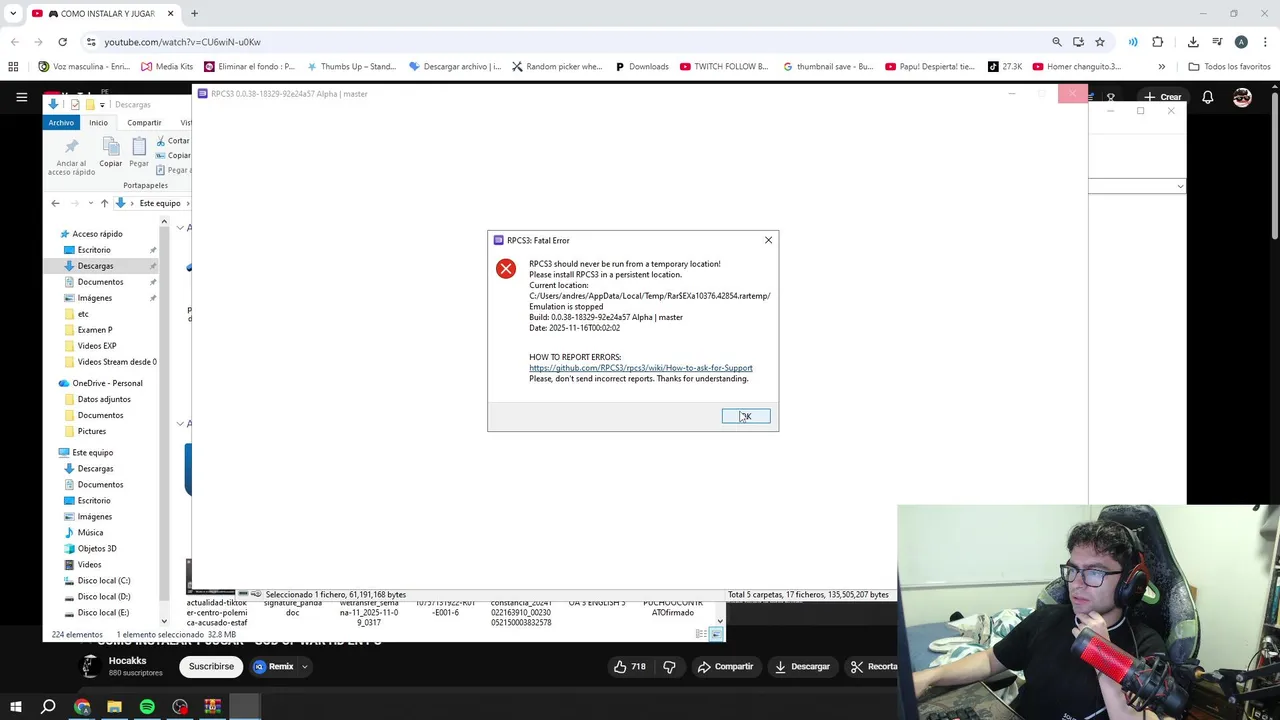Open Chrome three-dot menu
Screen dimensions: 1280x720
(x=1264, y=42)
